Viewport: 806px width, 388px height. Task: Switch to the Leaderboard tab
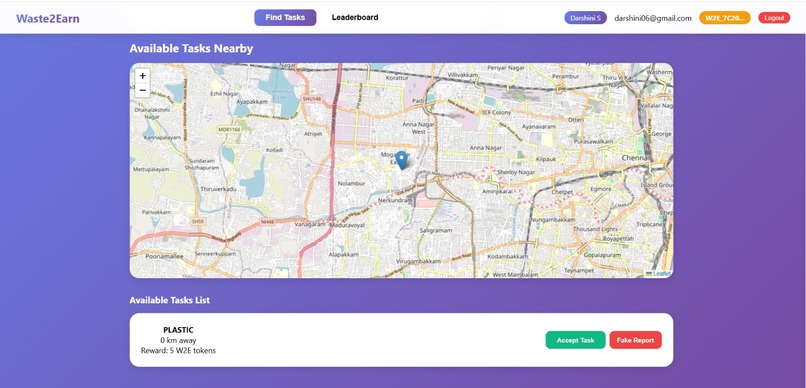click(355, 17)
